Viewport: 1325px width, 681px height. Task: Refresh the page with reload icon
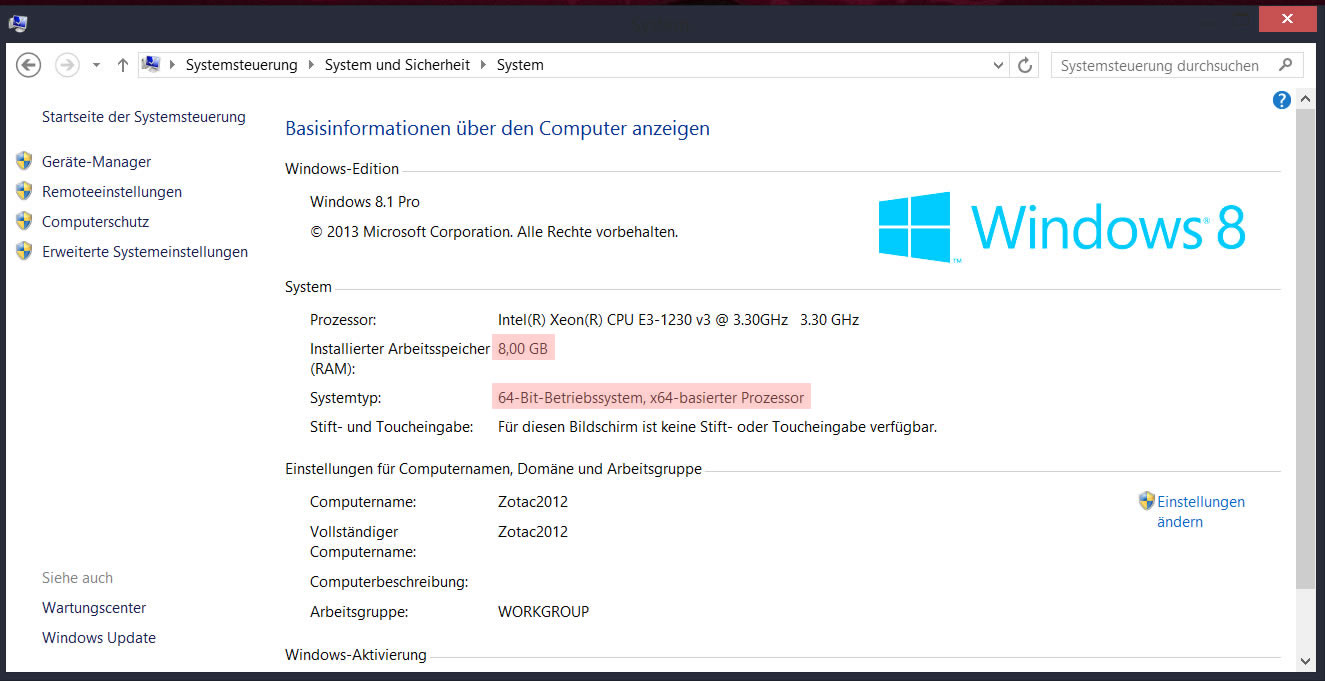(x=1025, y=65)
